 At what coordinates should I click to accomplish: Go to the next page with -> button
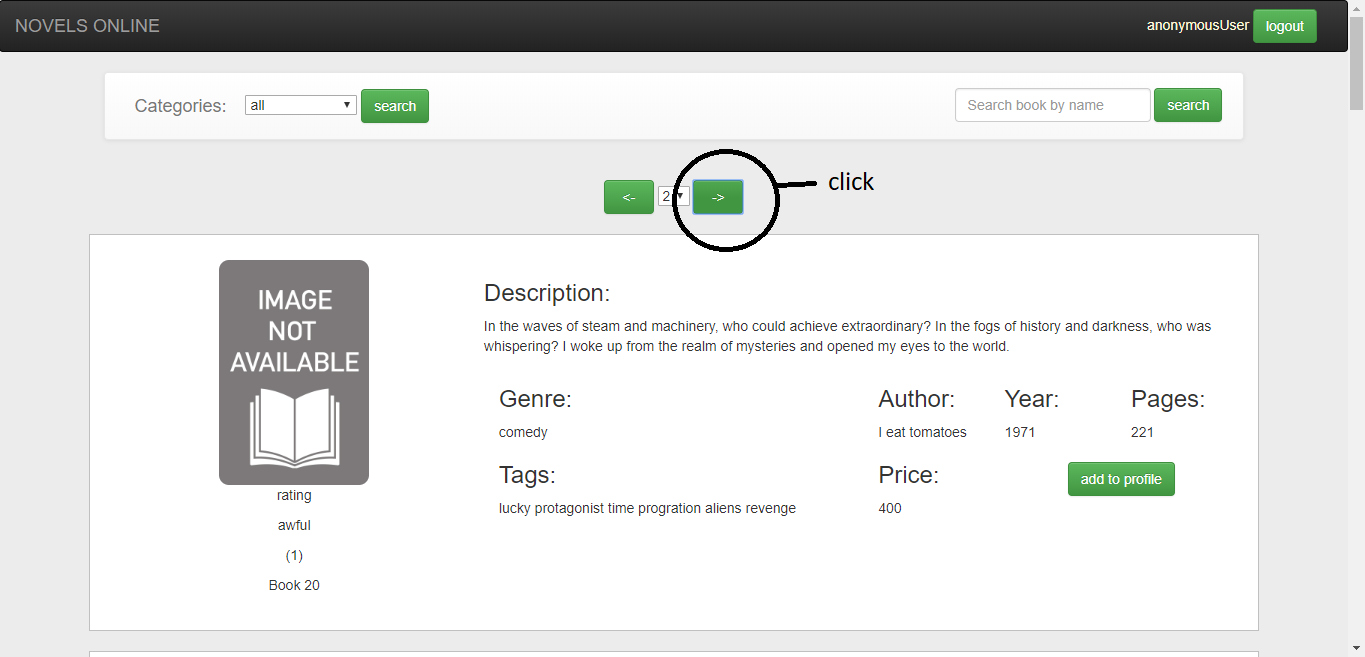(x=718, y=197)
